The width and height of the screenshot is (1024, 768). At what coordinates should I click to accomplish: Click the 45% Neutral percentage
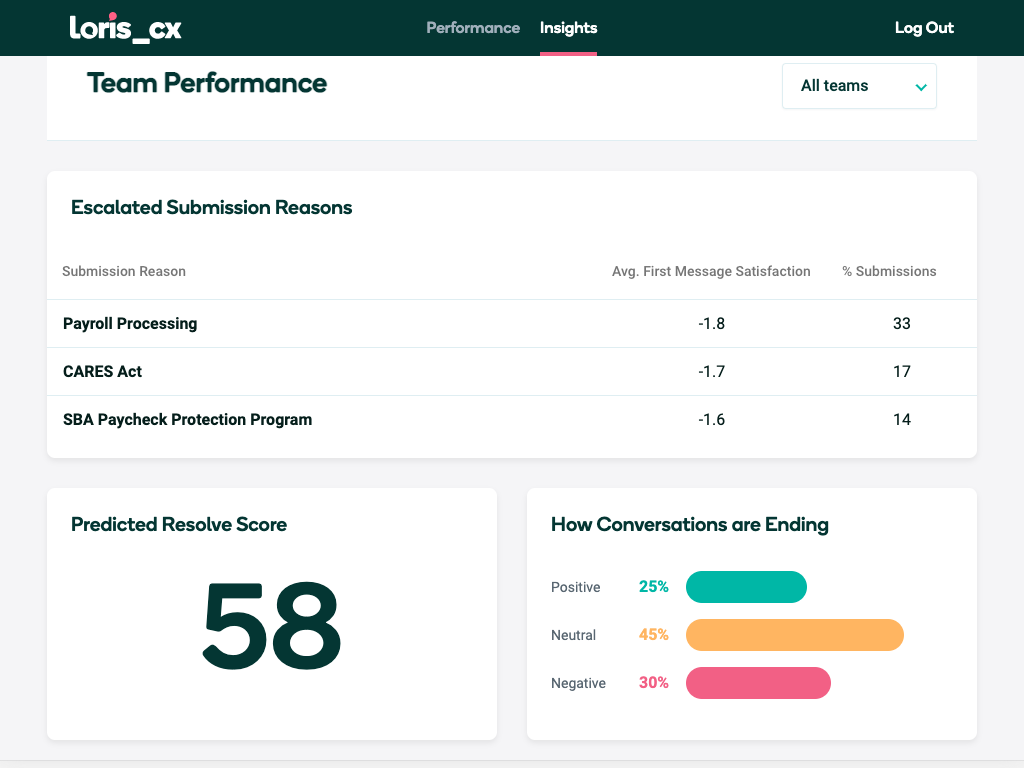[653, 635]
